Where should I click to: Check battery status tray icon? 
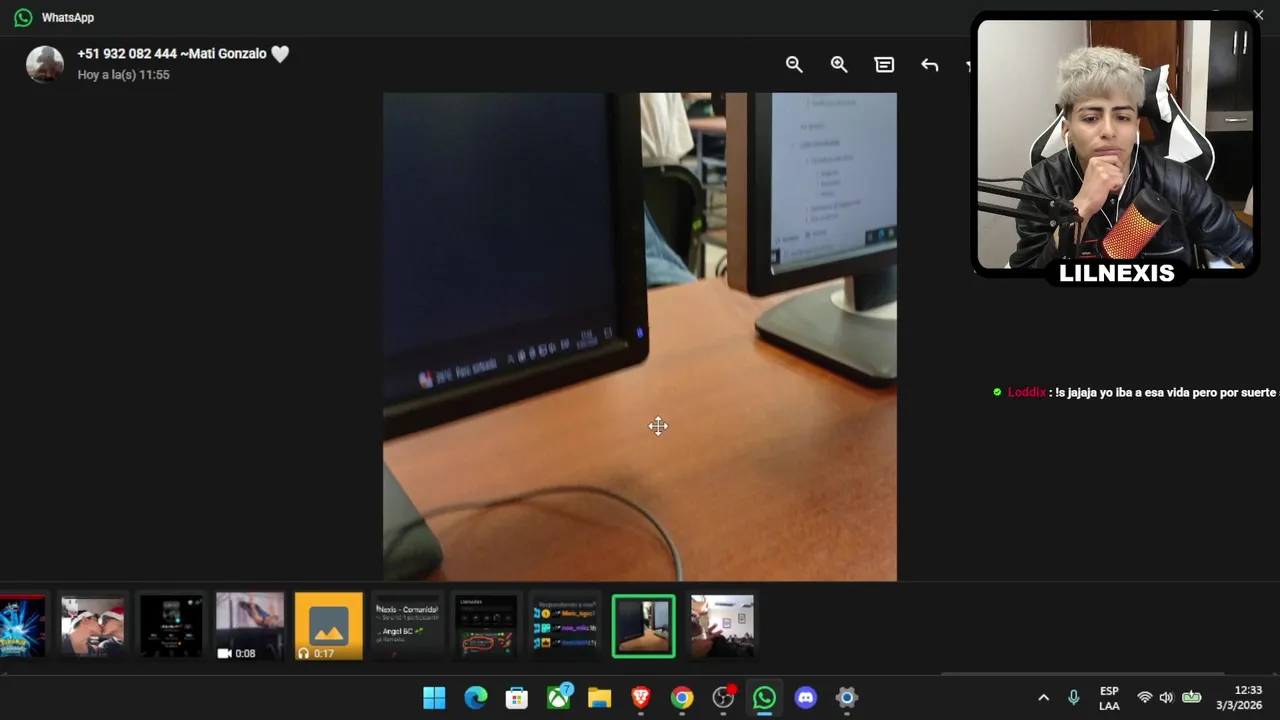point(1192,698)
